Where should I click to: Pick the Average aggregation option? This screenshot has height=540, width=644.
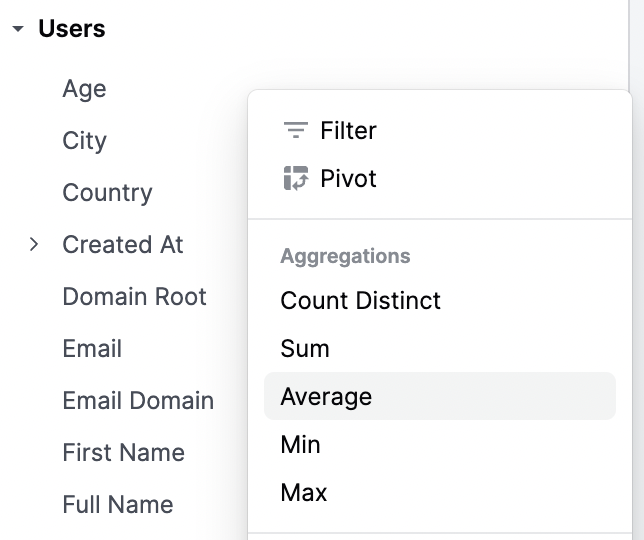pos(326,397)
